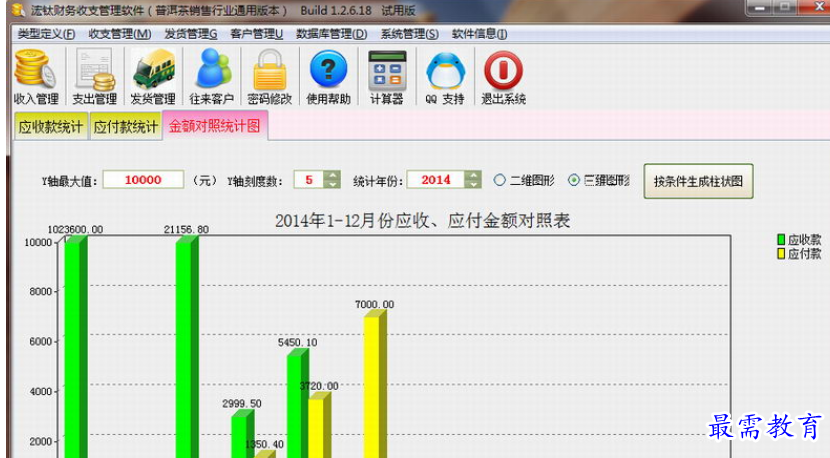This screenshot has height=458, width=830.
Task: Click the yellow bar labeled 3720.00
Action: [x=319, y=426]
